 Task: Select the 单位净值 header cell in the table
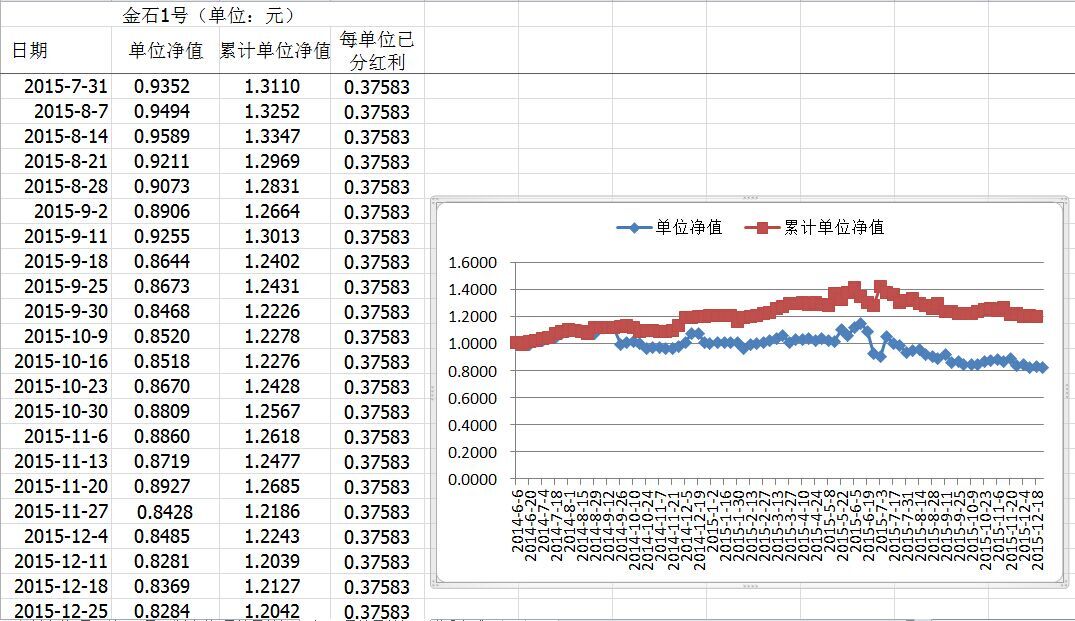point(165,51)
